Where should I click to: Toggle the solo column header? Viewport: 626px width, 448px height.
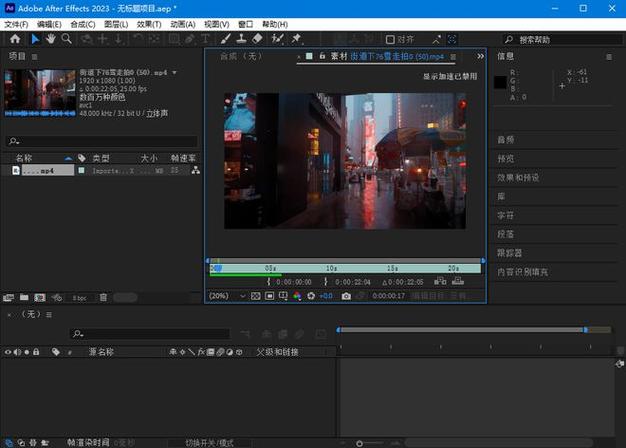tap(27, 352)
